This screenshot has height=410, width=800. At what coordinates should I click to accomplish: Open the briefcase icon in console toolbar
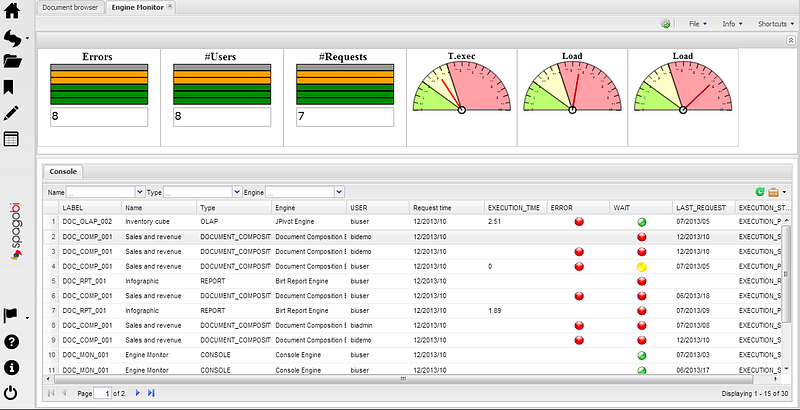click(773, 192)
